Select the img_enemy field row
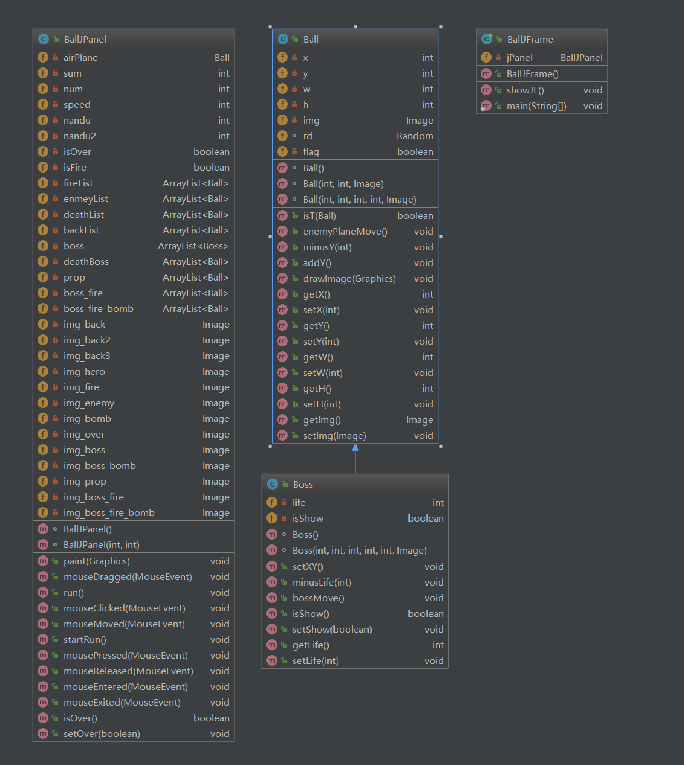Viewport: 684px width, 765px height. [133, 403]
